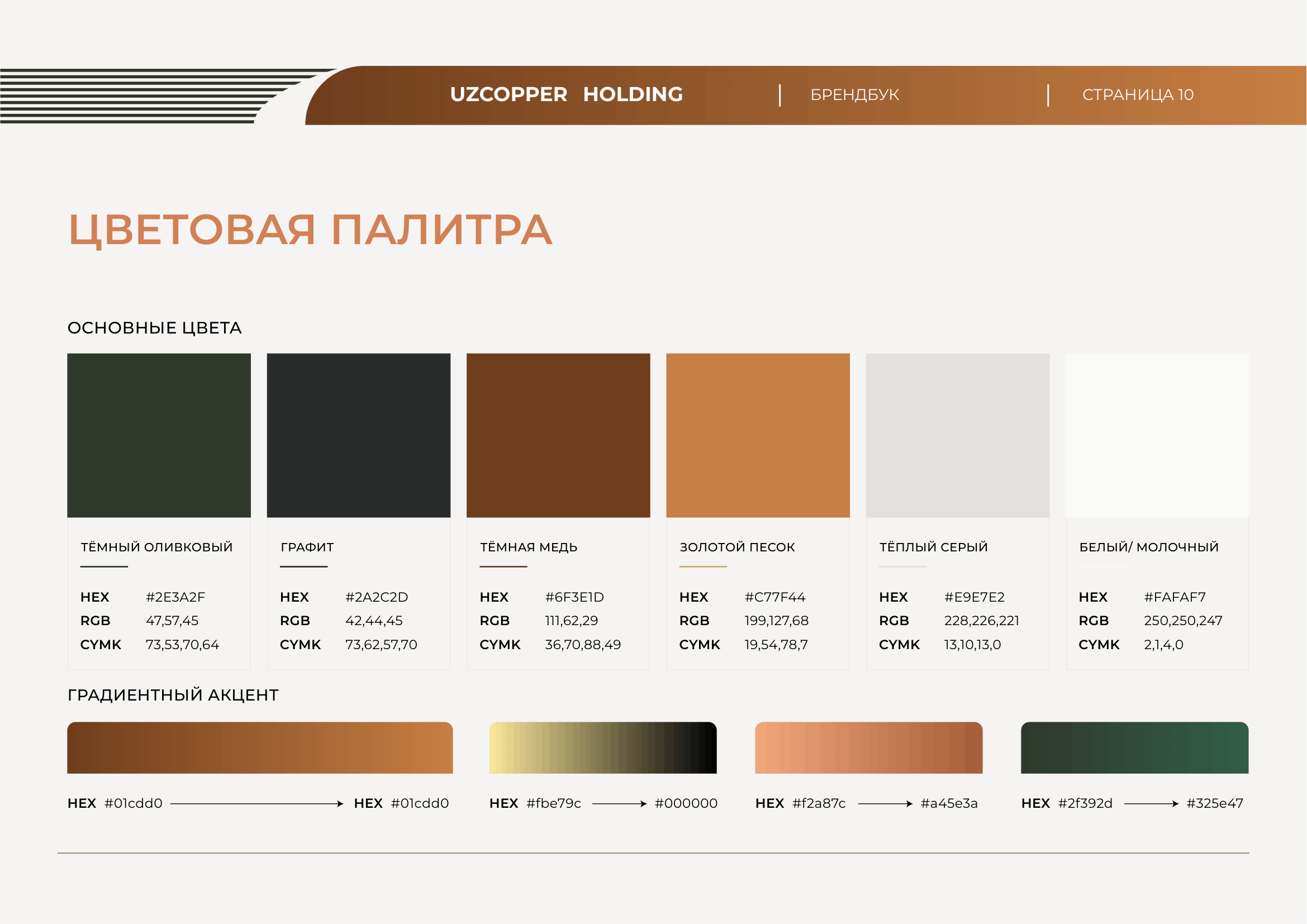
Task: Click the hex value #6F3E1D
Action: (575, 597)
